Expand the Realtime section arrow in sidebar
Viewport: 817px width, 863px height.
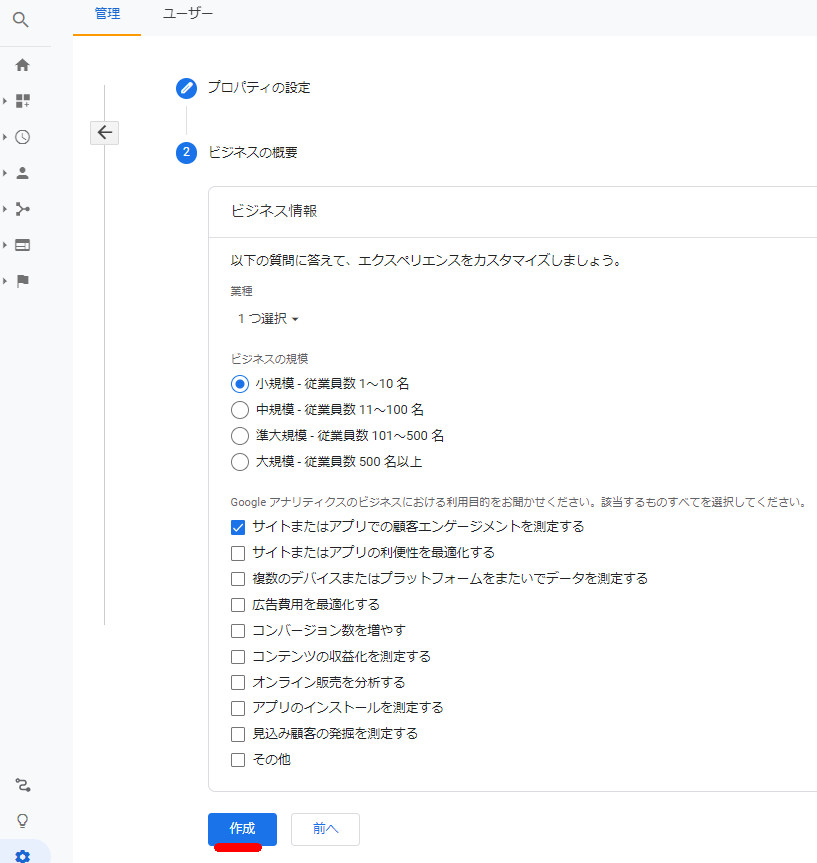coord(5,137)
